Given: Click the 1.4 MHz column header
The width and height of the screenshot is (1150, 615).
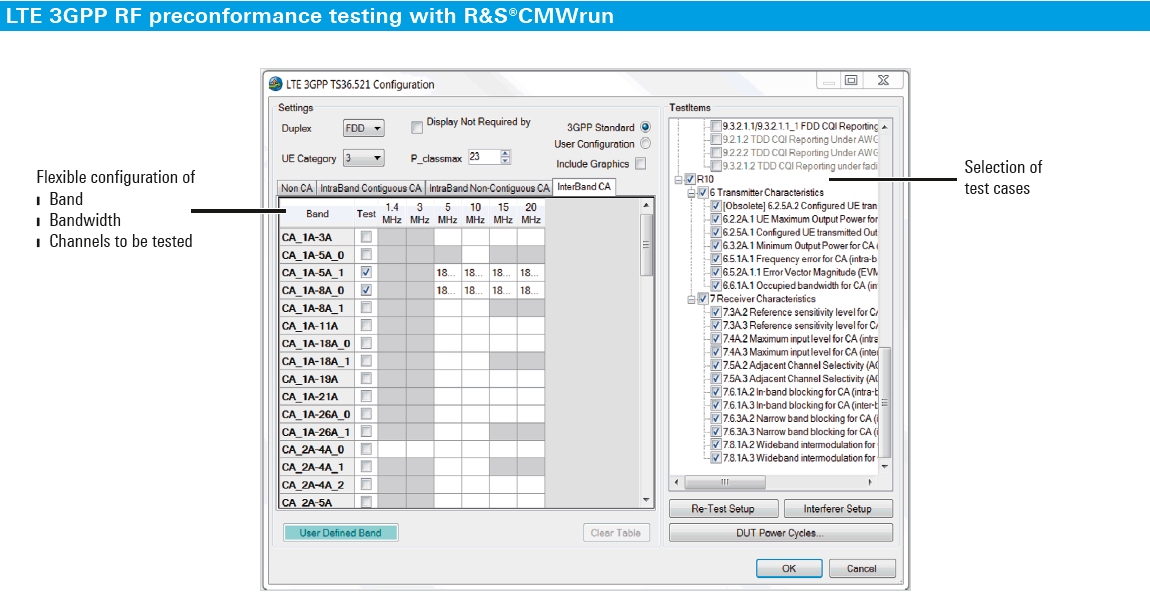Looking at the screenshot, I should (392, 214).
